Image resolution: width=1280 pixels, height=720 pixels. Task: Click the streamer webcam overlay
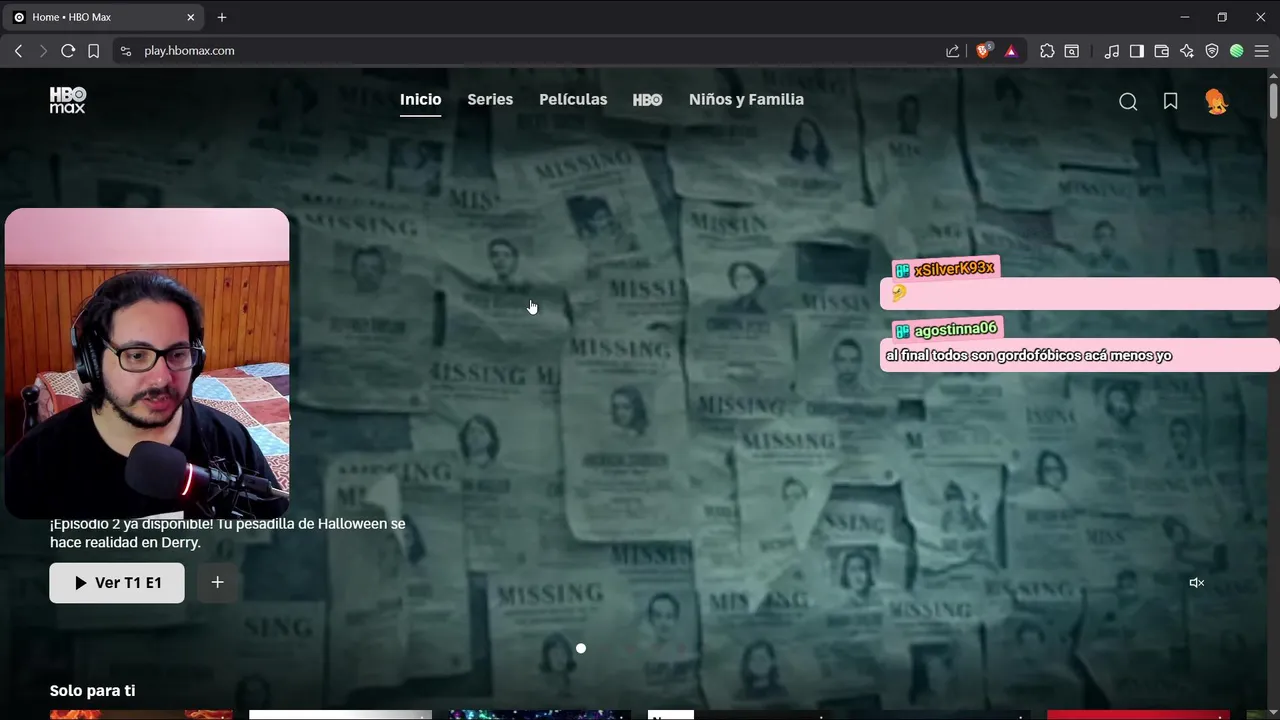pyautogui.click(x=147, y=362)
